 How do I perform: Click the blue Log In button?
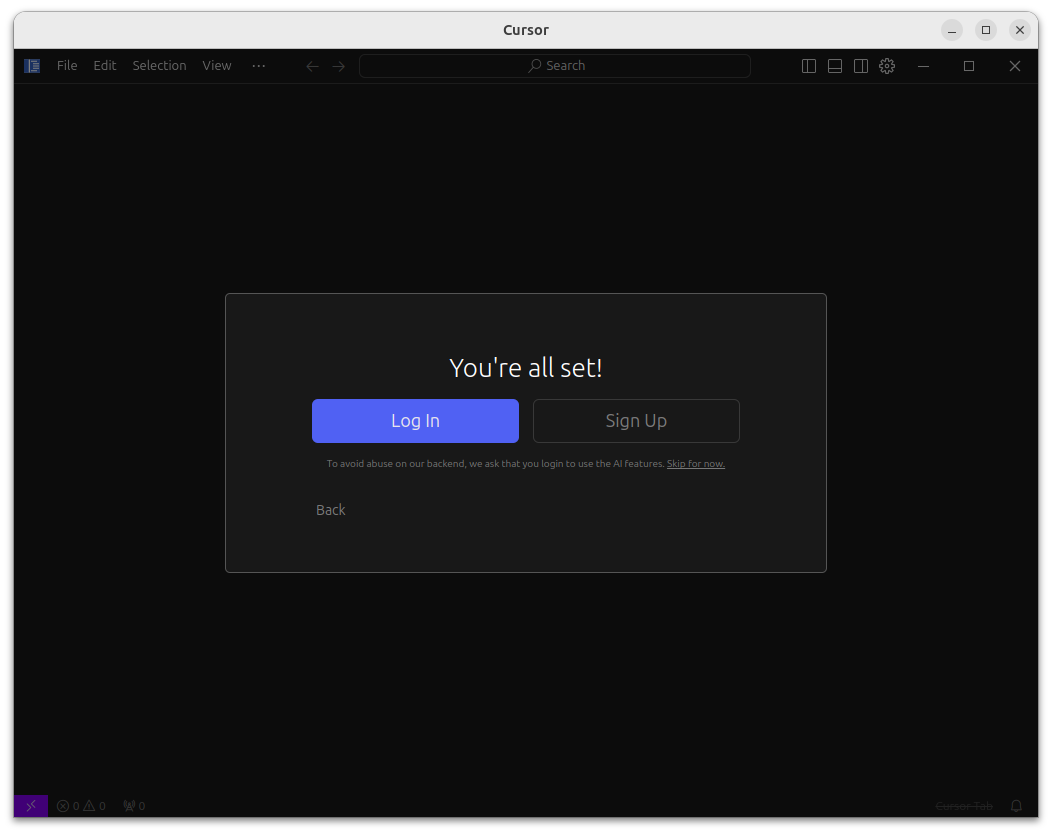tap(415, 421)
